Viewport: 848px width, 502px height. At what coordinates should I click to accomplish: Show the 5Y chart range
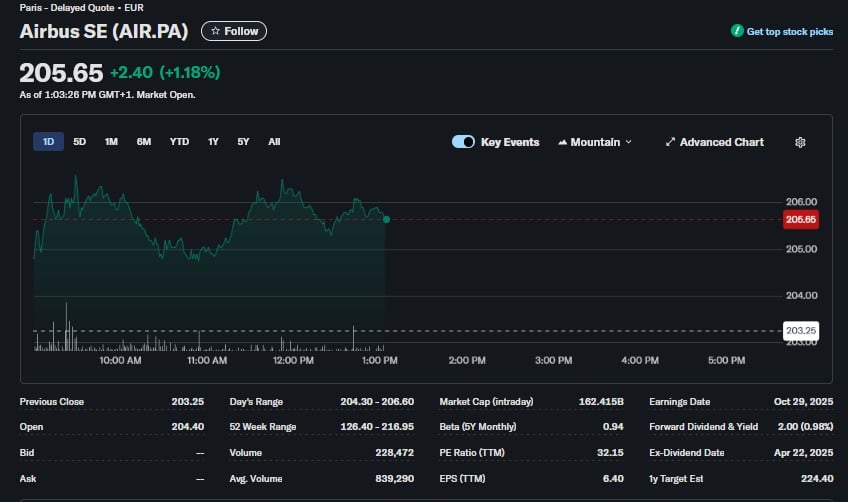pyautogui.click(x=243, y=142)
